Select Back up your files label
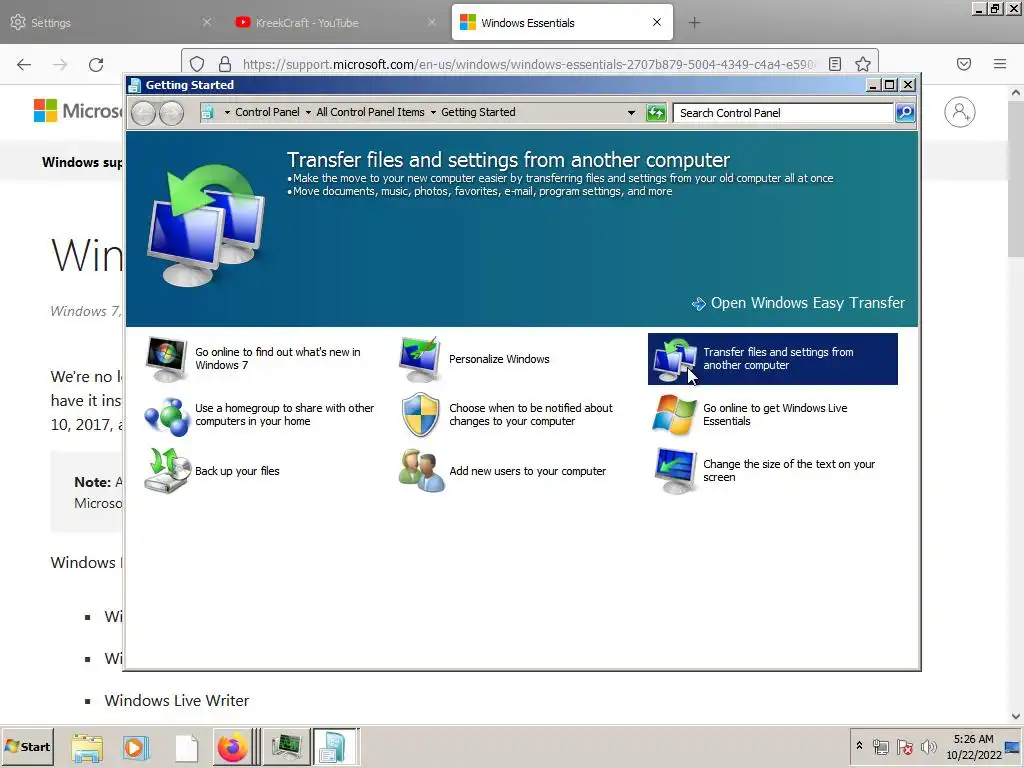The image size is (1024, 768). [x=237, y=472]
